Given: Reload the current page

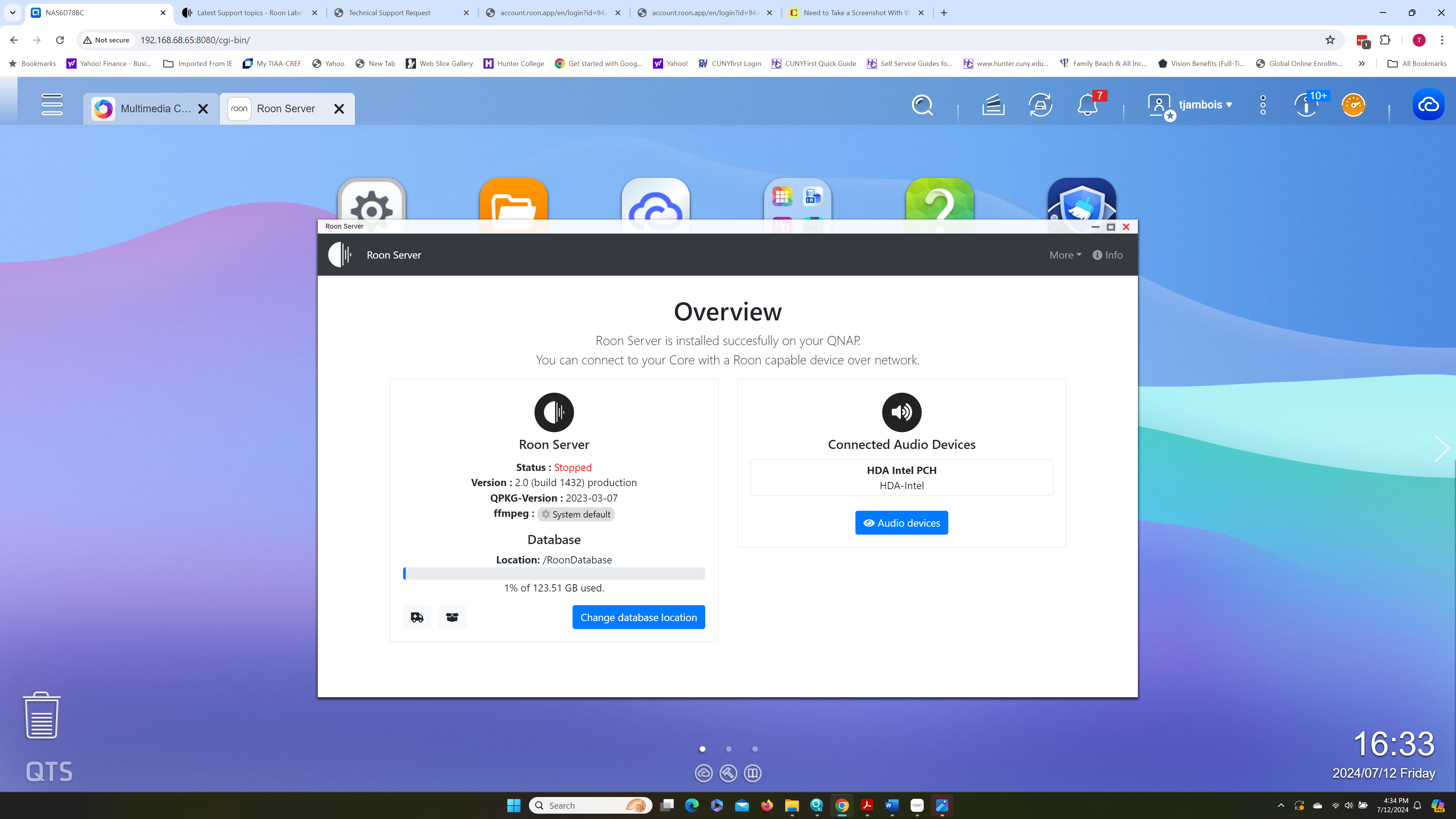Looking at the screenshot, I should (60, 40).
